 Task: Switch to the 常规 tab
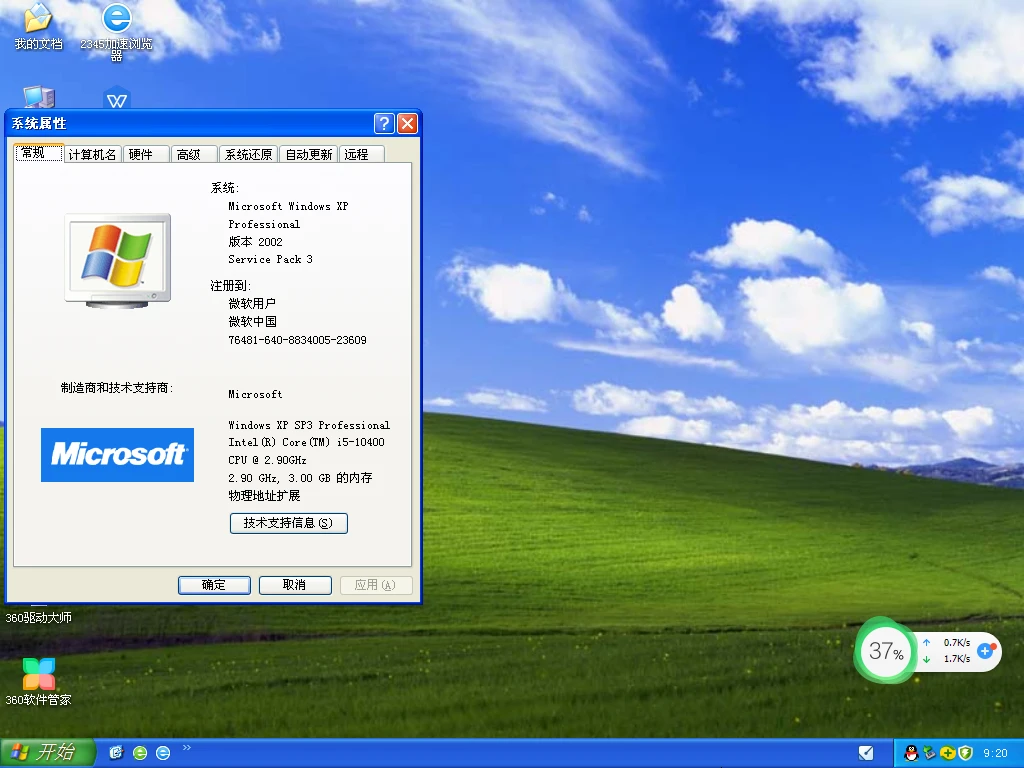pyautogui.click(x=39, y=153)
